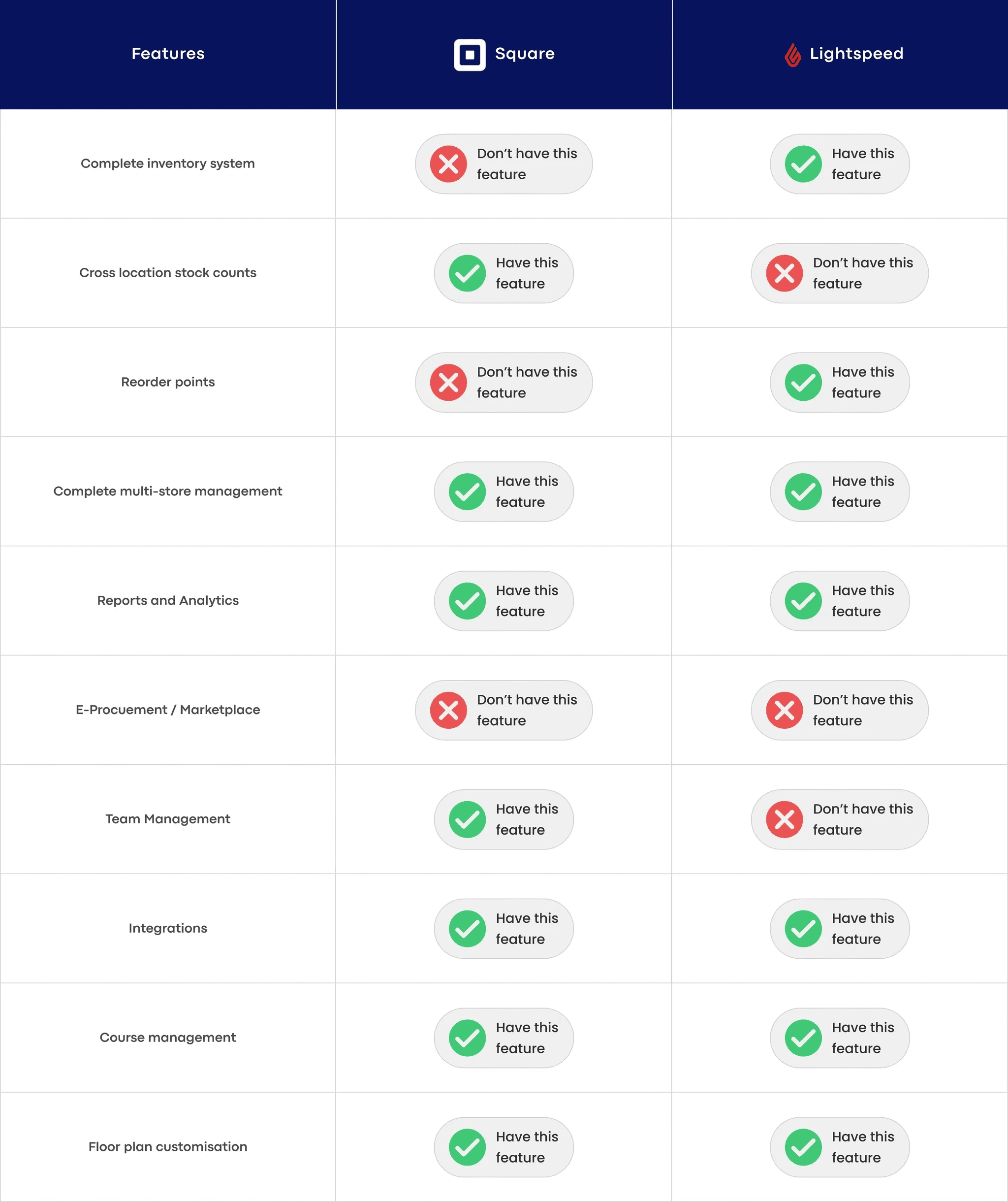Image resolution: width=1008 pixels, height=1202 pixels.
Task: Click the Square logo icon in header
Action: [470, 54]
